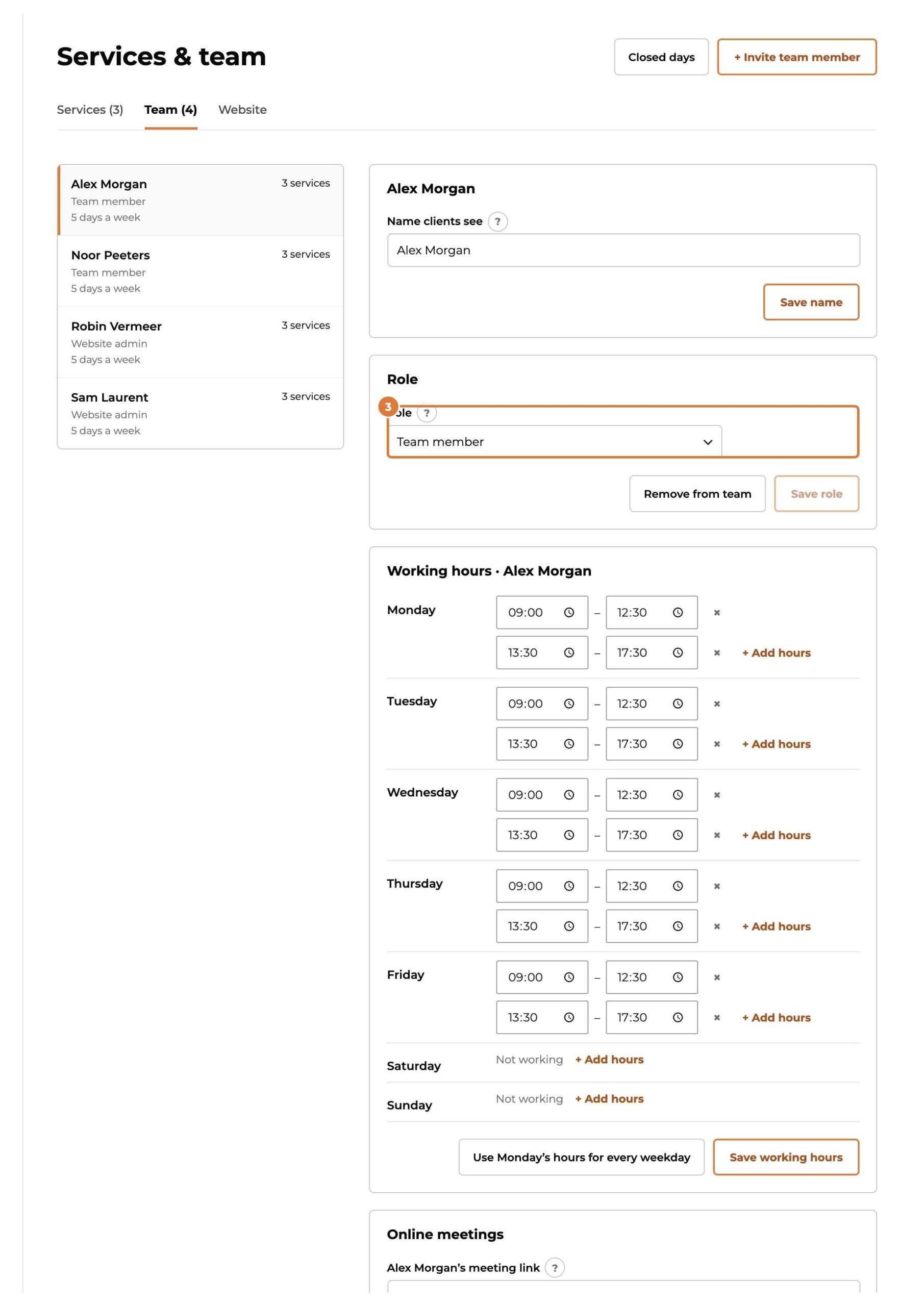Add hours for Saturday

609,1060
